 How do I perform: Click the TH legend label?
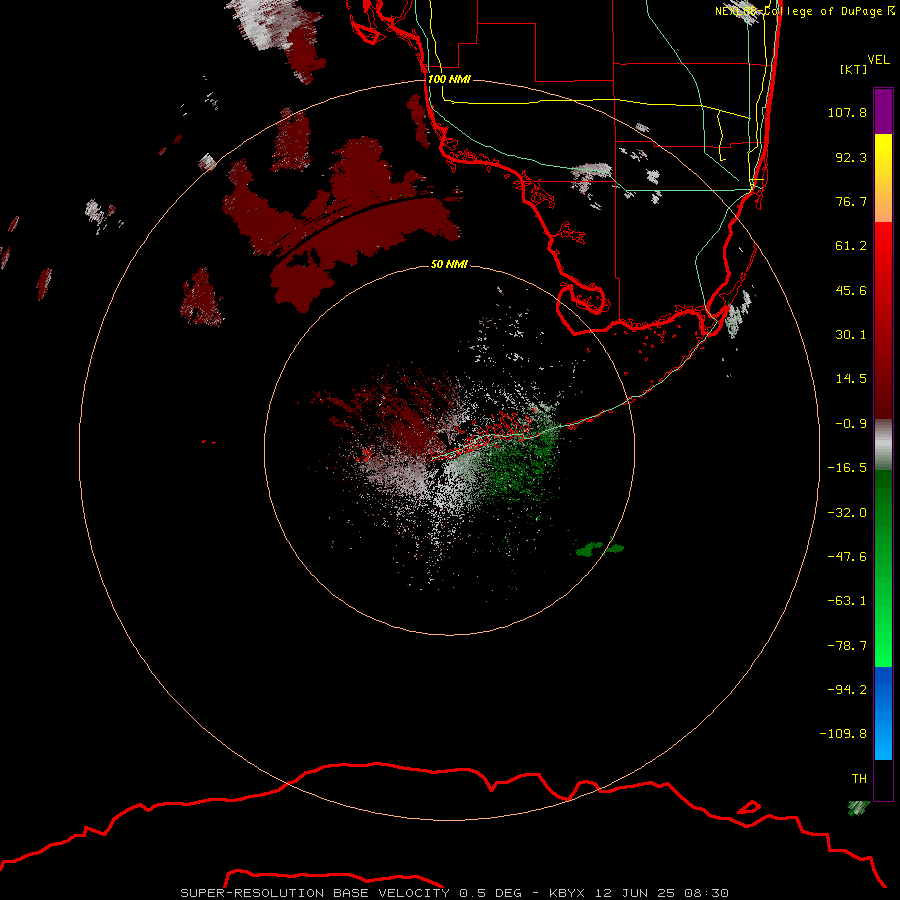coord(859,779)
